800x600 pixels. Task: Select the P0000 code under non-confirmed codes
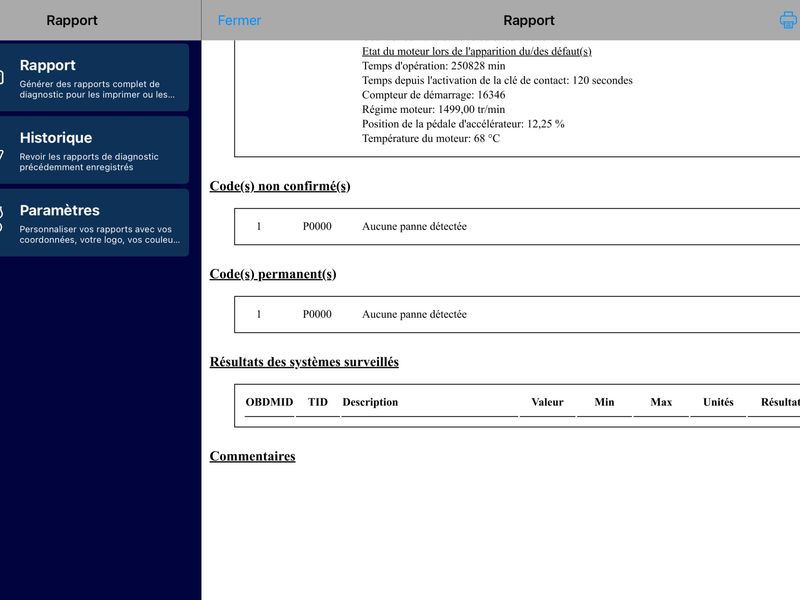click(x=317, y=226)
